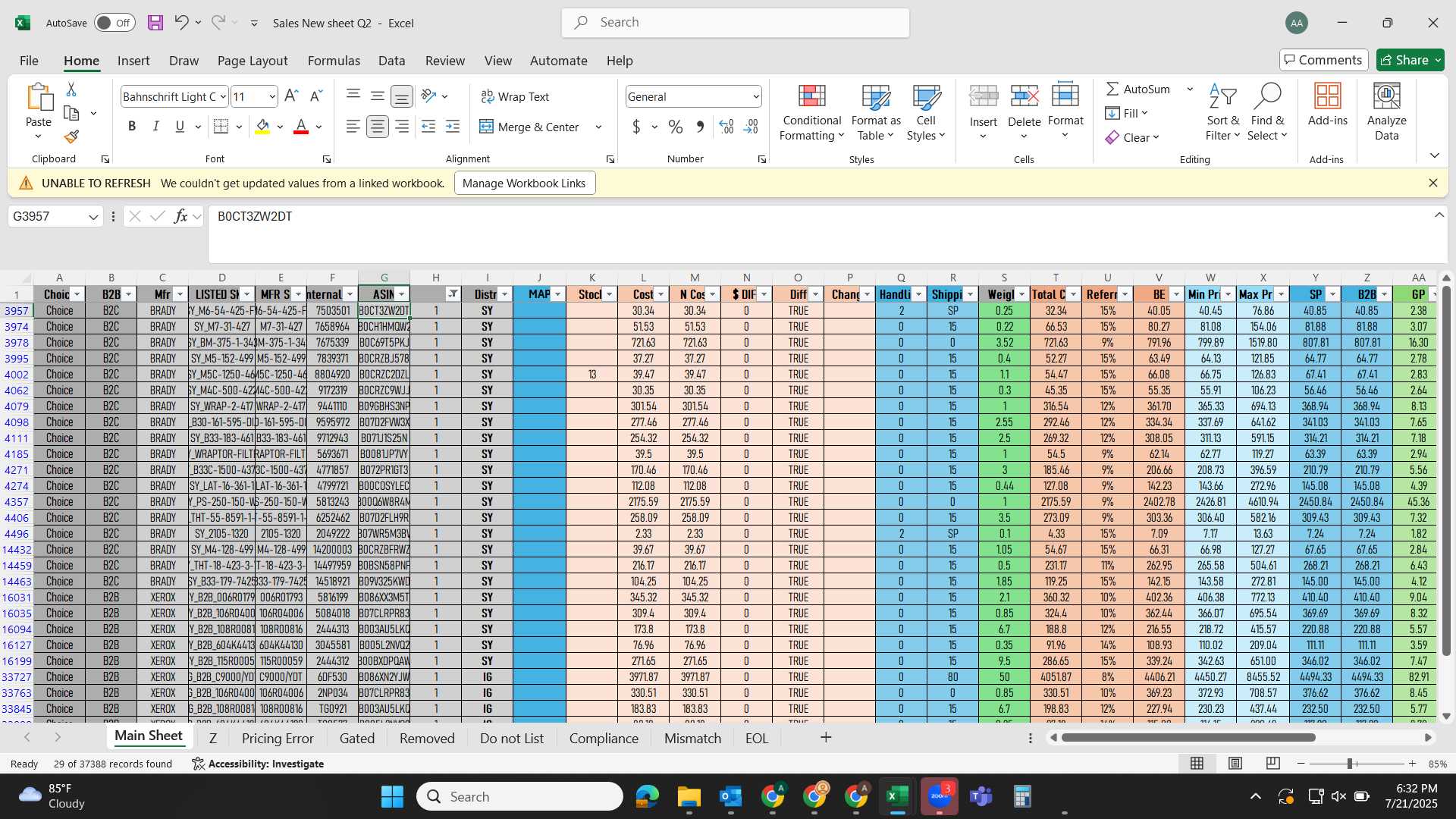Toggle Underline formatting
Image resolution: width=1456 pixels, height=819 pixels.
(180, 127)
